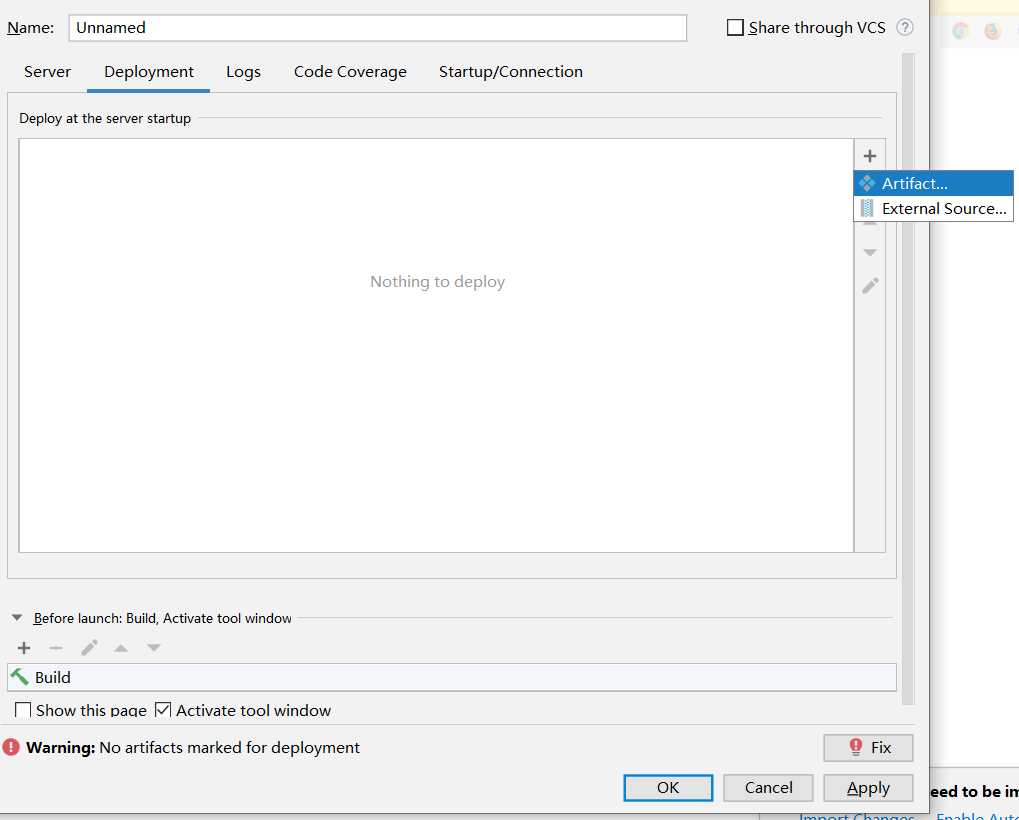Image resolution: width=1019 pixels, height=820 pixels.
Task: Move before launch task up
Action: click(x=121, y=648)
